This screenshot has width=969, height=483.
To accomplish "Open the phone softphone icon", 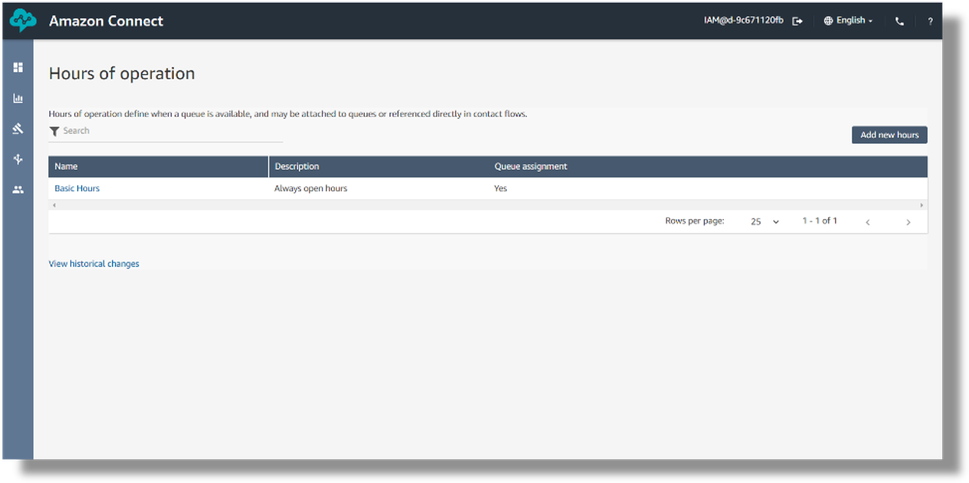I will 899,21.
